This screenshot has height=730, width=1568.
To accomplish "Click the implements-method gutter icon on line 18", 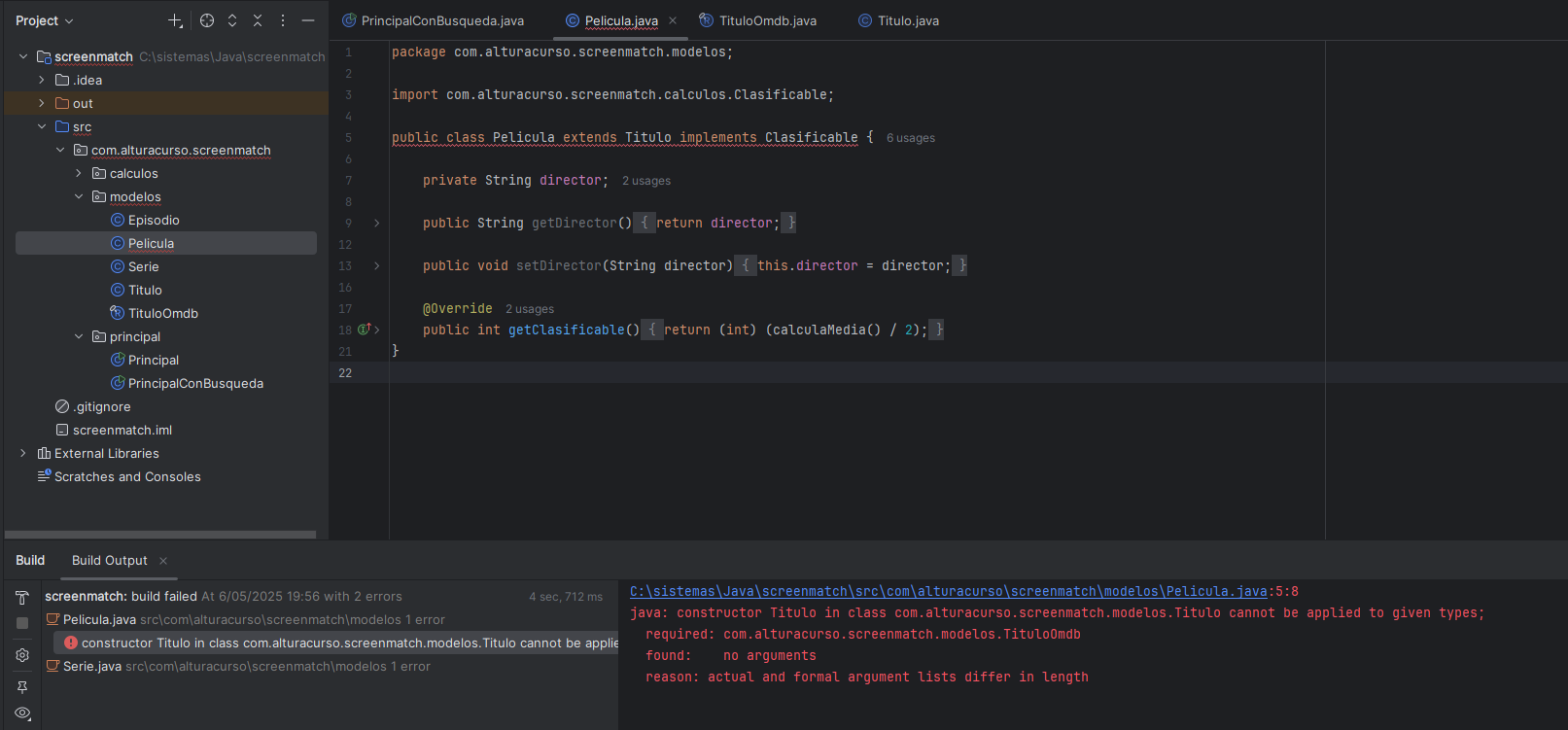I will click(365, 330).
